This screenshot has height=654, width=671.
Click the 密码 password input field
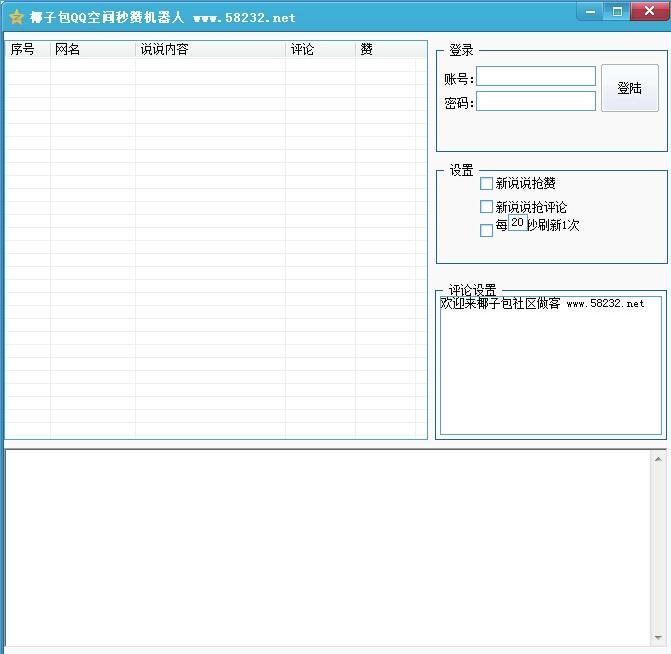[535, 101]
